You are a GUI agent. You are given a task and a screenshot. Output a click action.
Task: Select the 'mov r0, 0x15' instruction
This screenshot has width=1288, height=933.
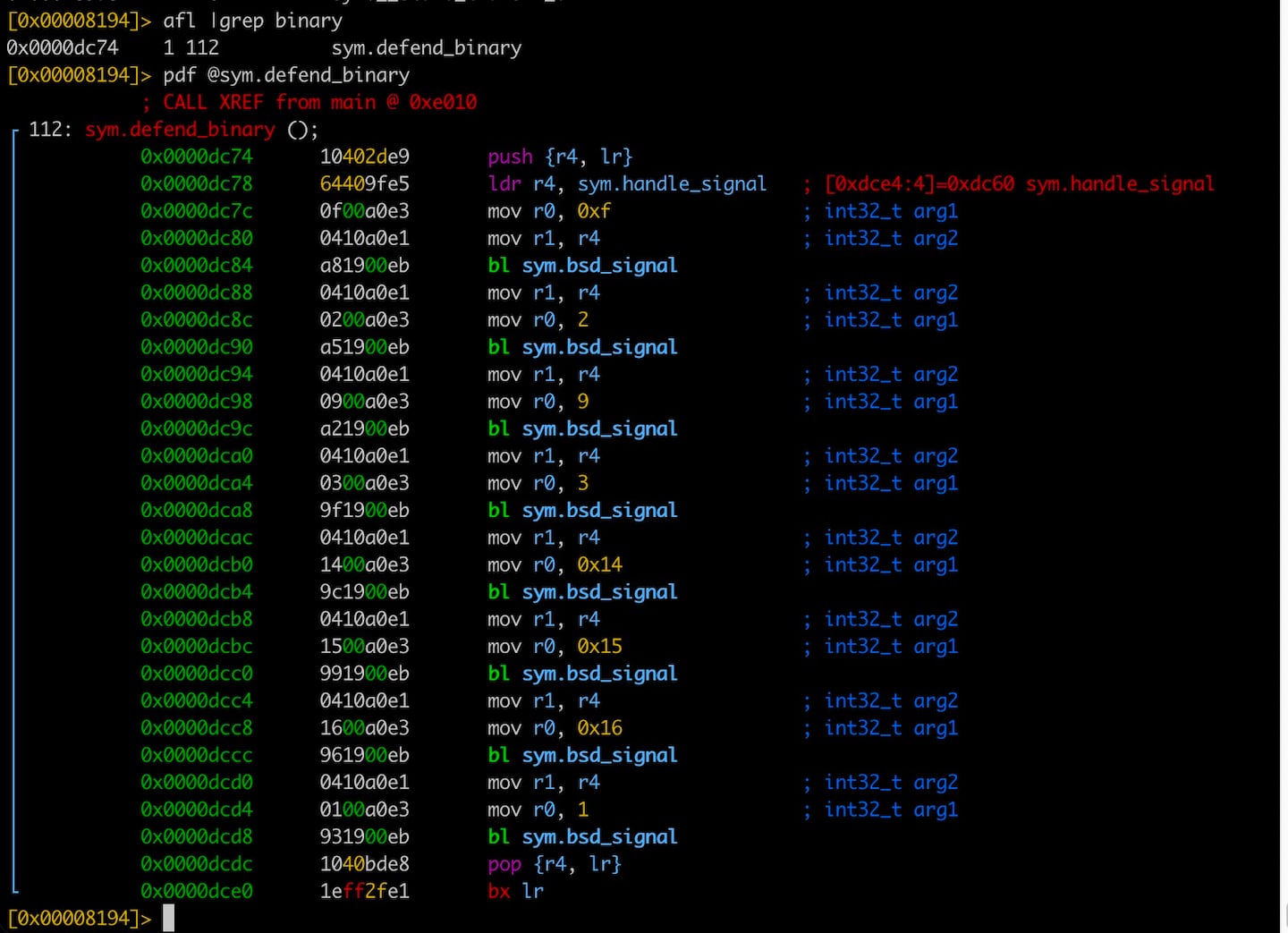tap(555, 647)
